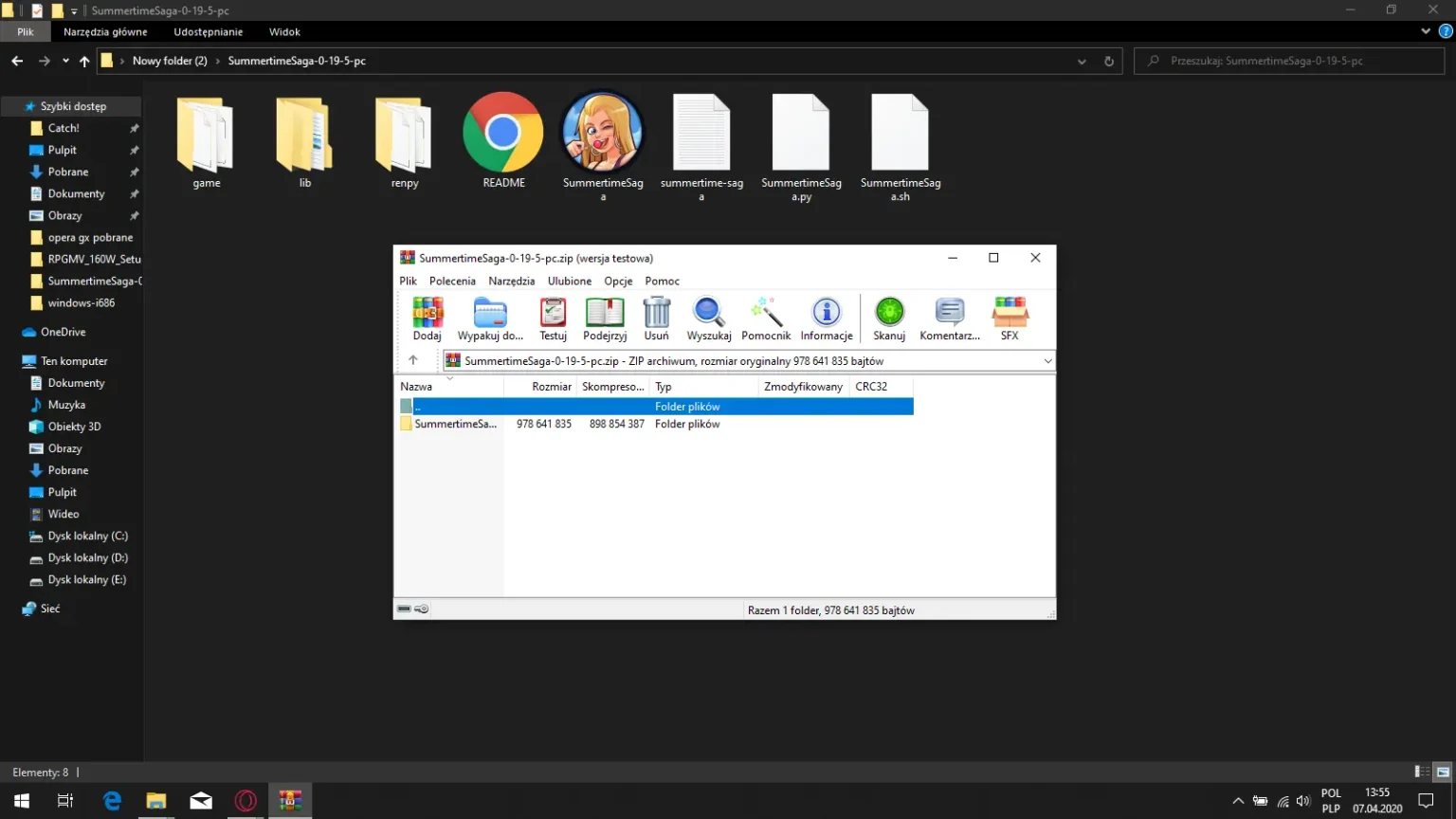Click the Explorer refresh button
1456x819 pixels.
tap(1109, 61)
